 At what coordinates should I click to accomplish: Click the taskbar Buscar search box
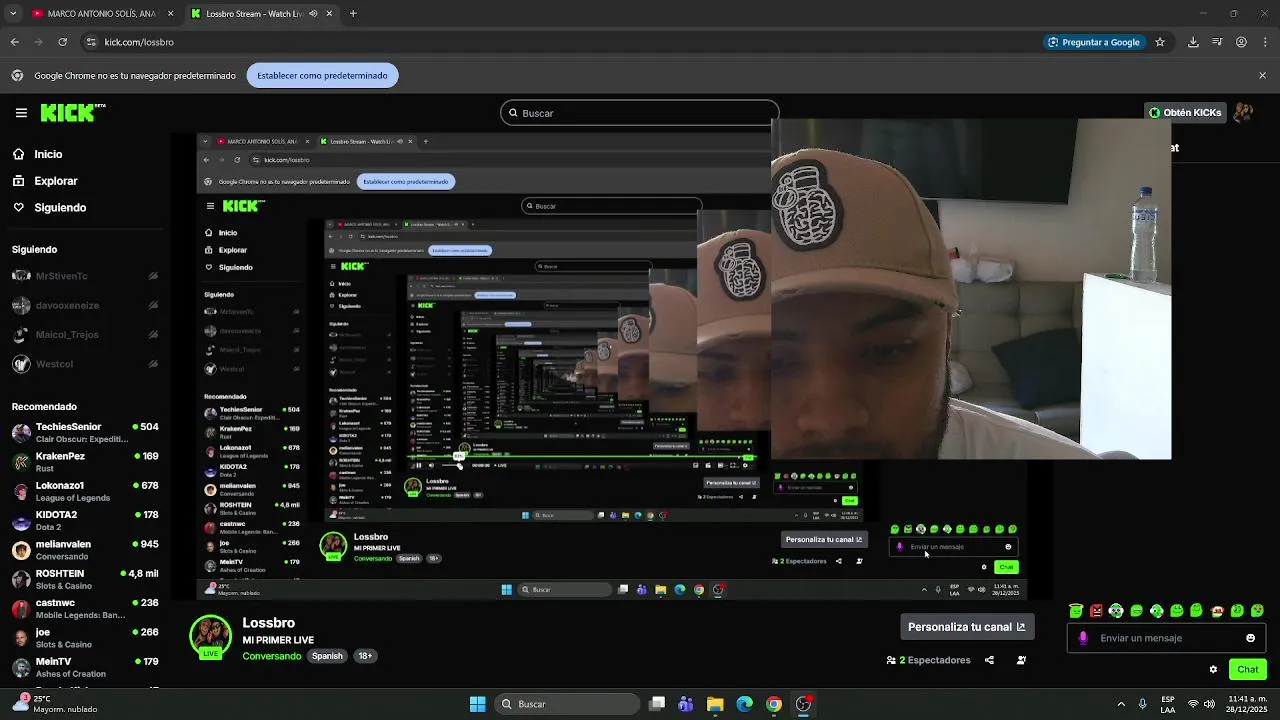[x=568, y=704]
